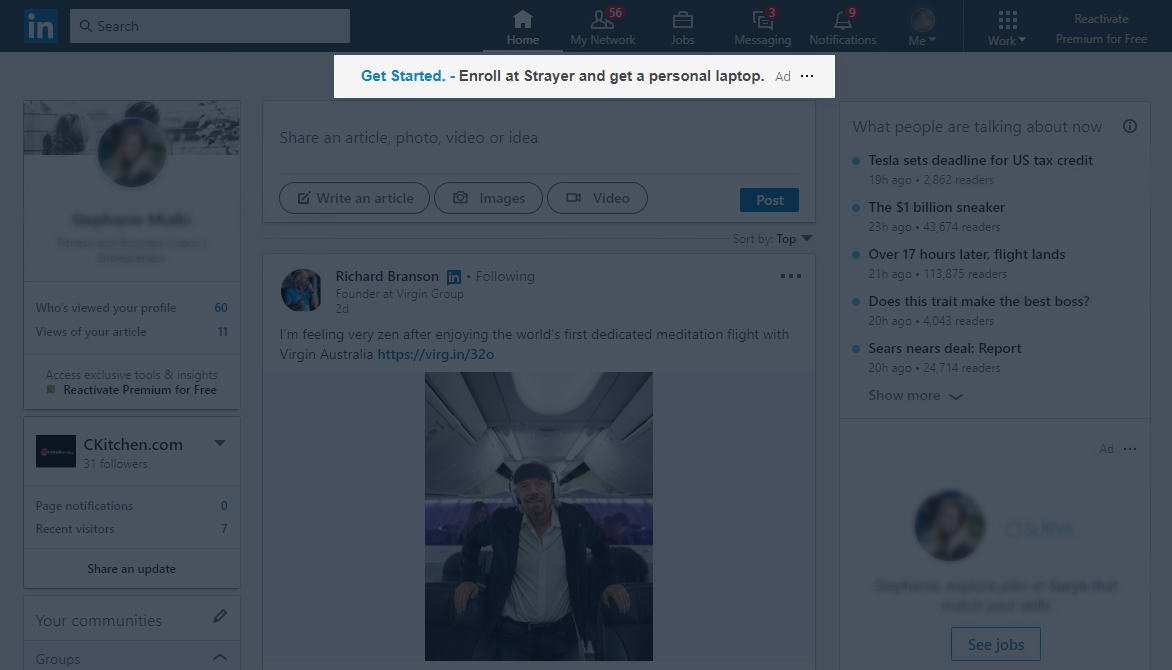
Task: Click the news info icon
Action: pos(1130,126)
